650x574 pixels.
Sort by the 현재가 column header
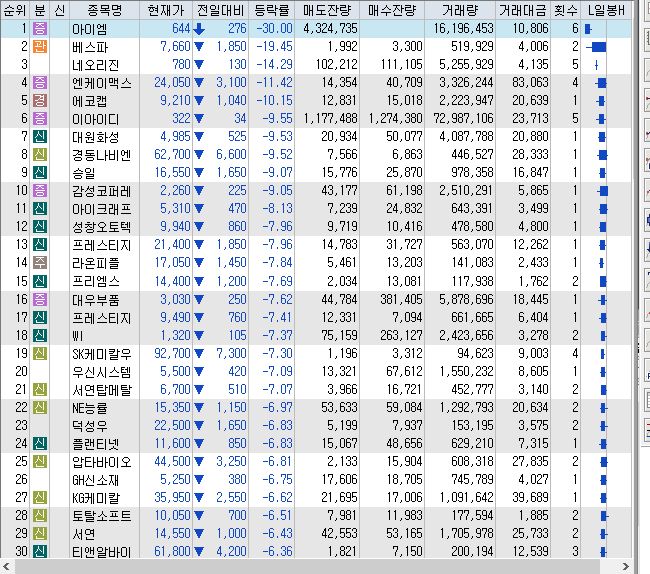click(166, 10)
